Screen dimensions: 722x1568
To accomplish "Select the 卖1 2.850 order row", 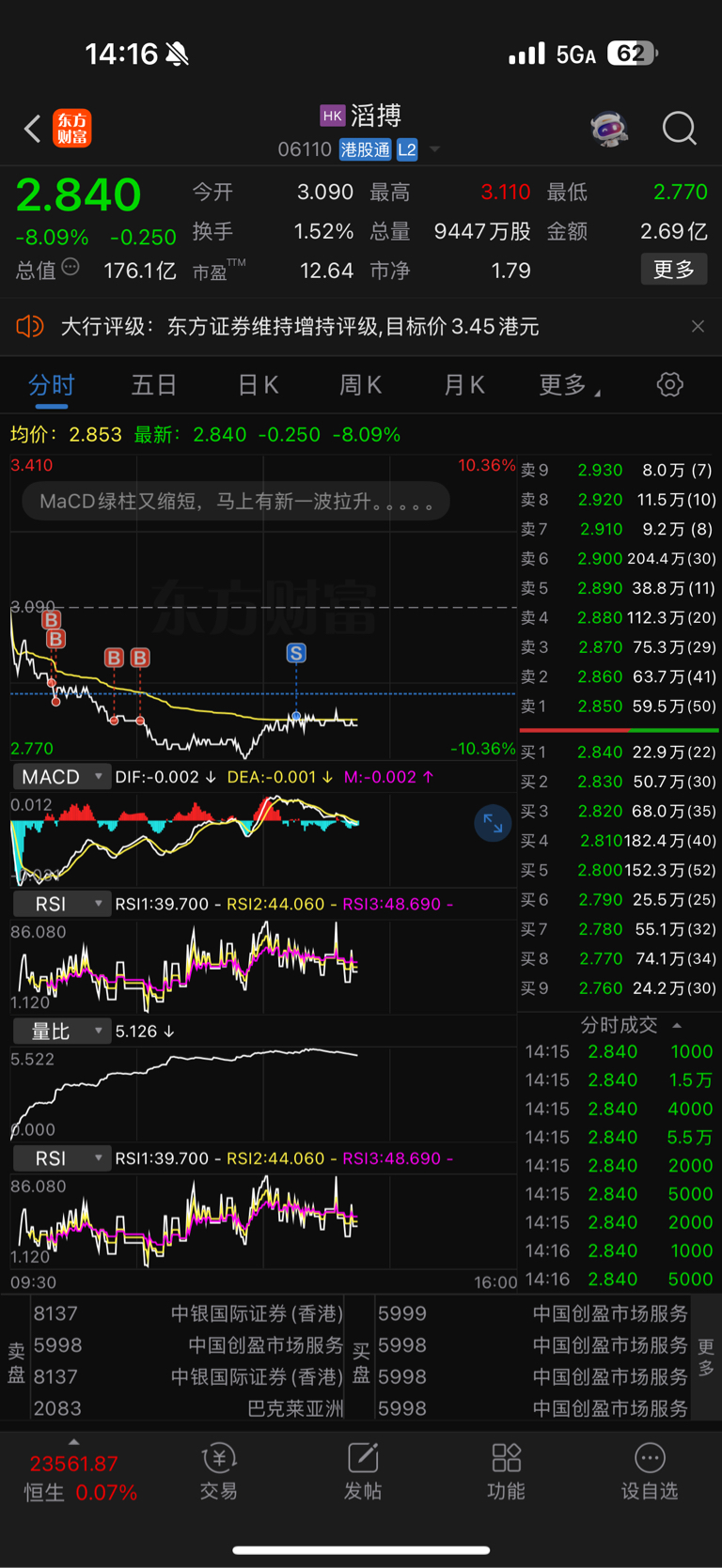I will pyautogui.click(x=619, y=706).
